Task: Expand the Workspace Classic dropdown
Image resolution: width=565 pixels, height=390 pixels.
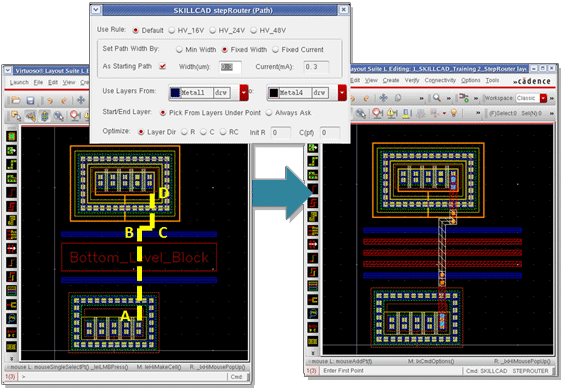Action: point(543,98)
